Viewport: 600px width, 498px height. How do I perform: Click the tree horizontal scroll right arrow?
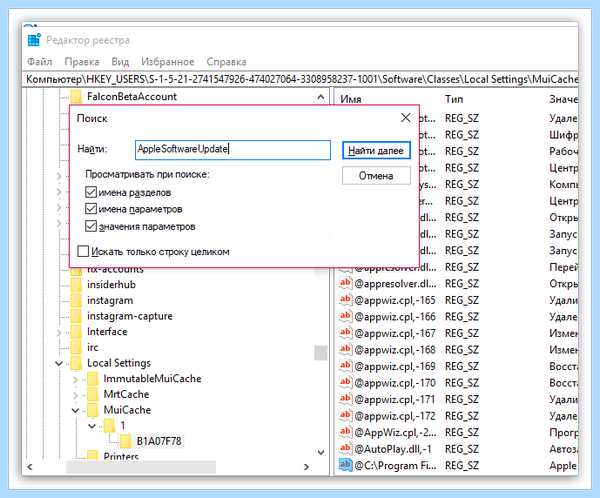pos(306,467)
